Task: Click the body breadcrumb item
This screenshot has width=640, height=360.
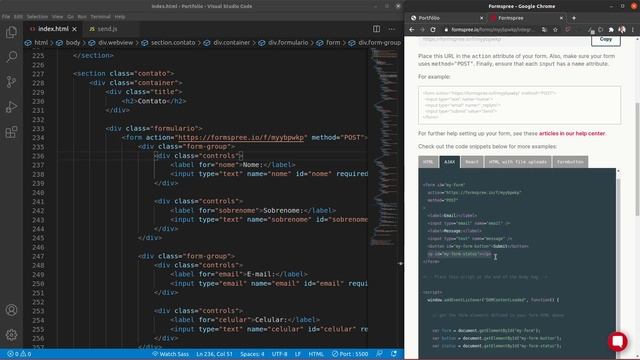Action: (69, 42)
